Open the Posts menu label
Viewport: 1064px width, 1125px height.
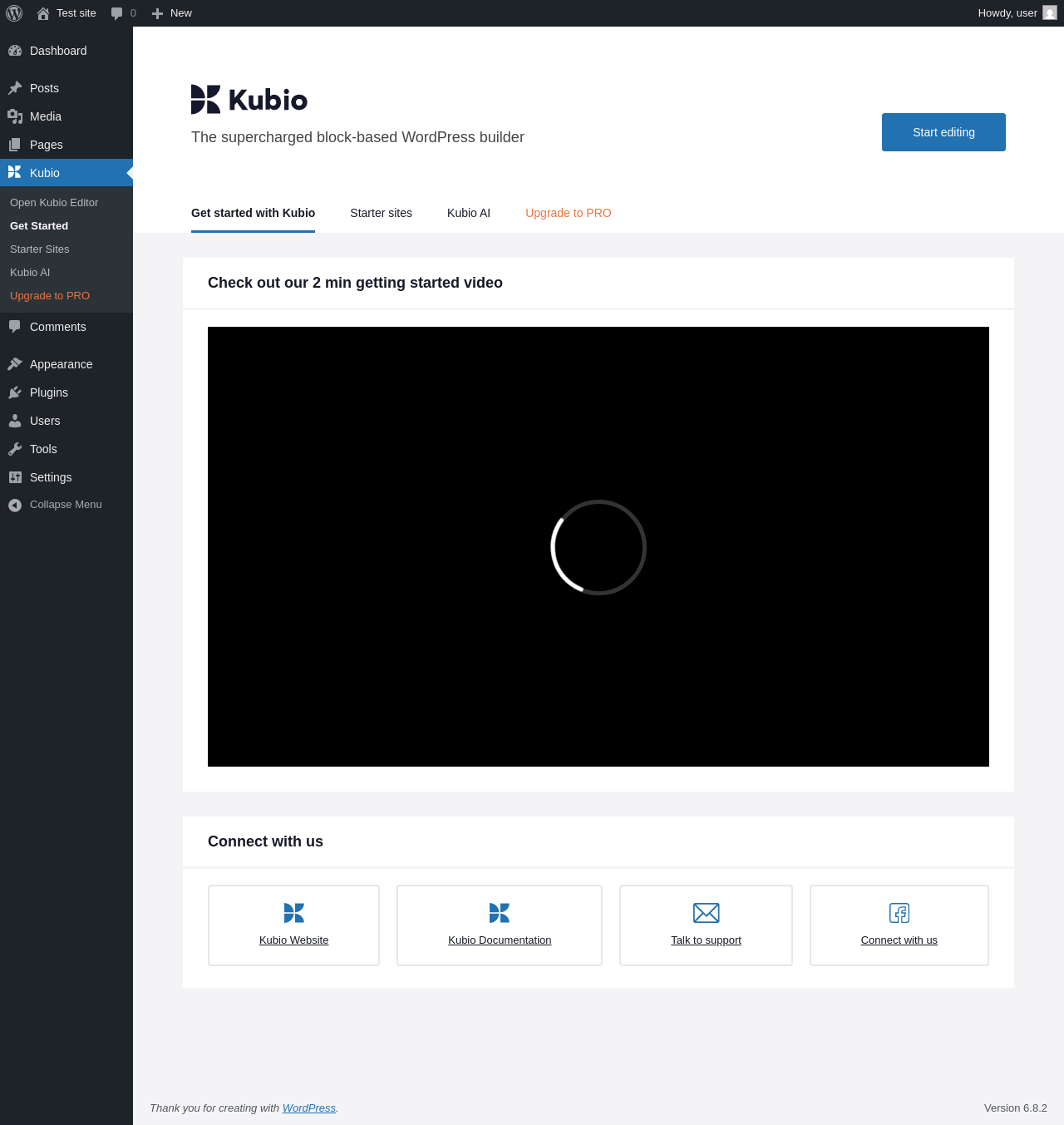[44, 88]
